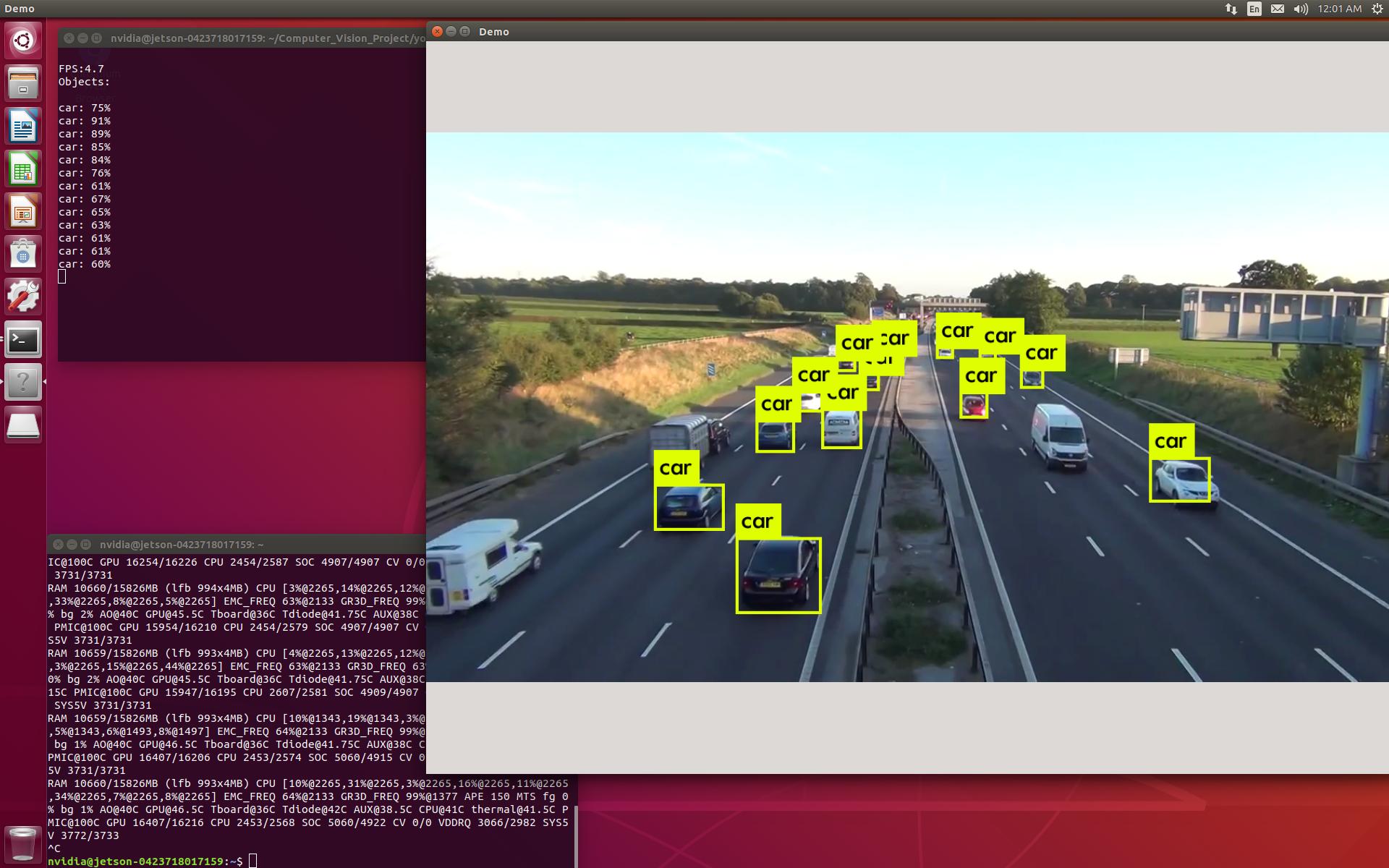1389x868 pixels.
Task: Open the sound volume indicator
Action: tap(1300, 9)
